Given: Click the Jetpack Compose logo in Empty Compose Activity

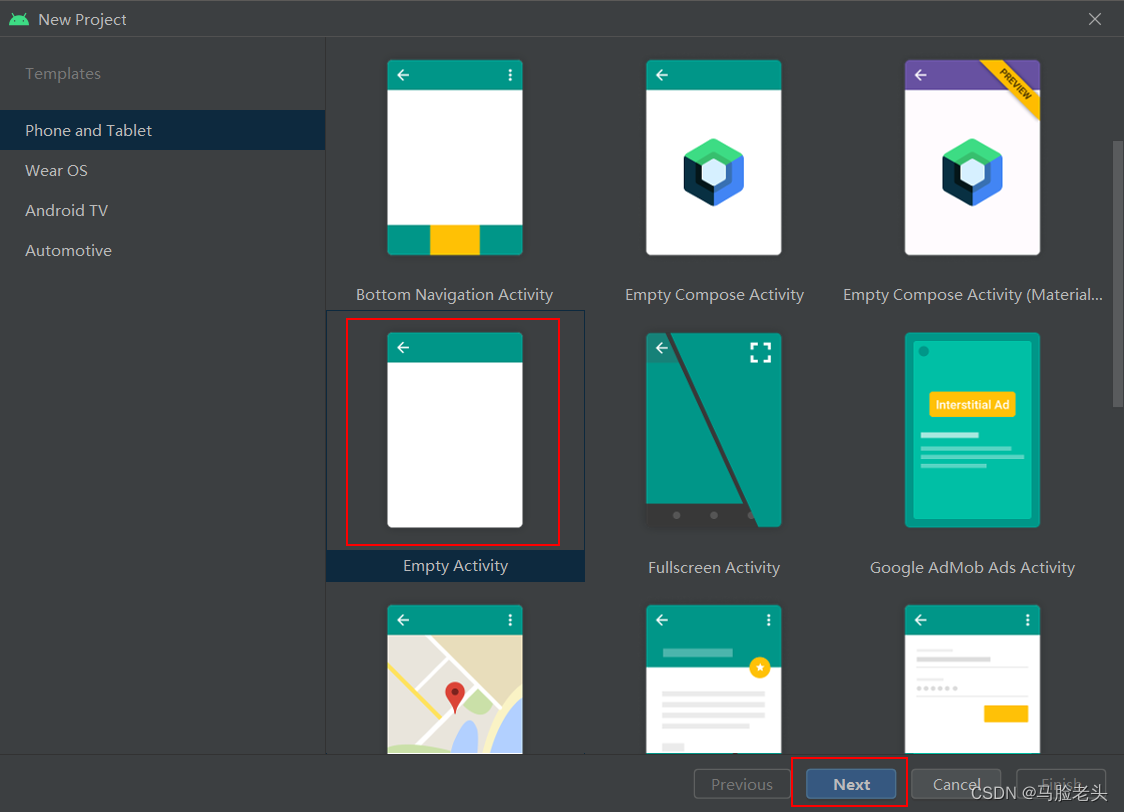Looking at the screenshot, I should tap(713, 172).
